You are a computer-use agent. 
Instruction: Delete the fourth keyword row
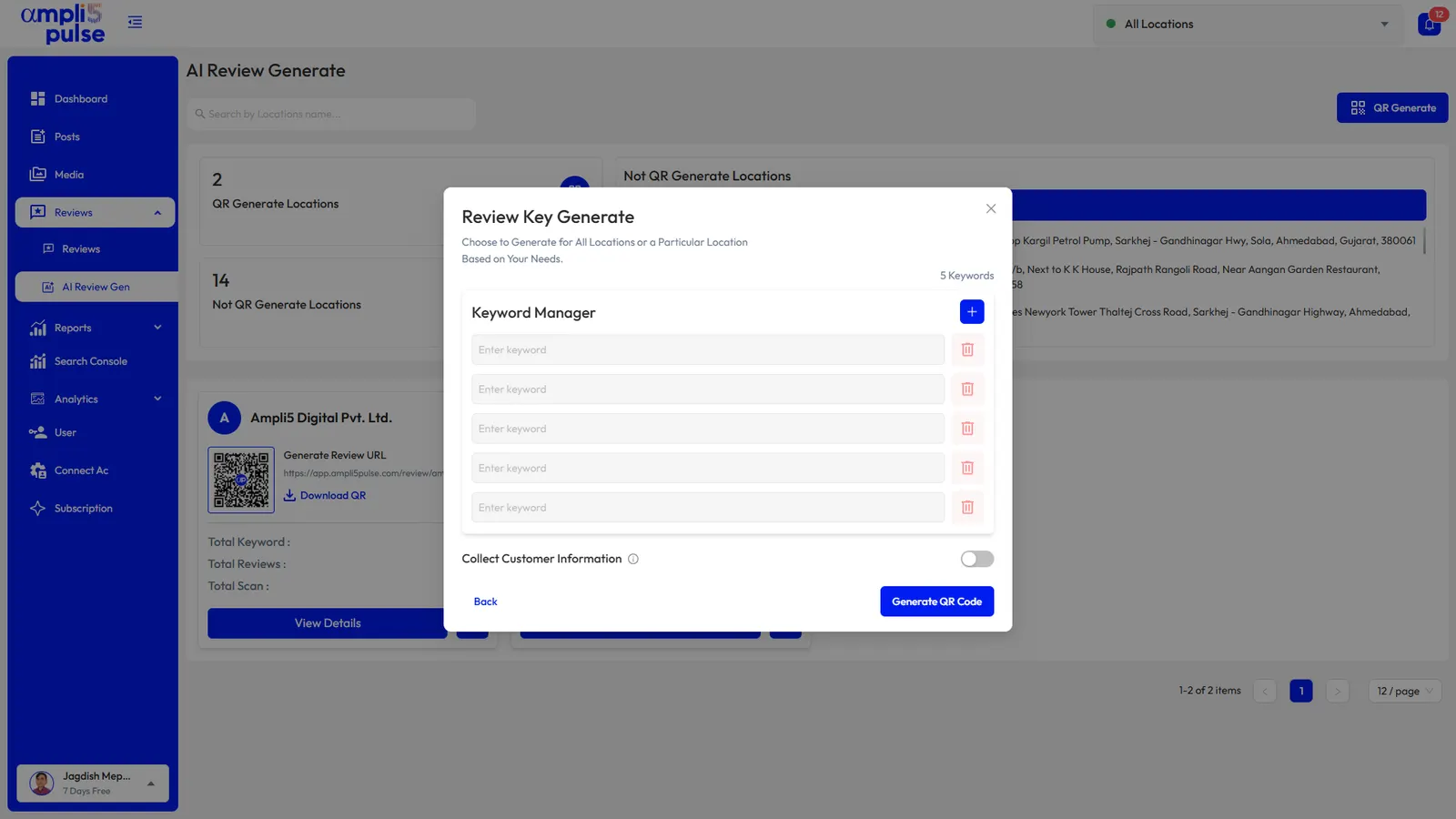pyautogui.click(x=967, y=468)
